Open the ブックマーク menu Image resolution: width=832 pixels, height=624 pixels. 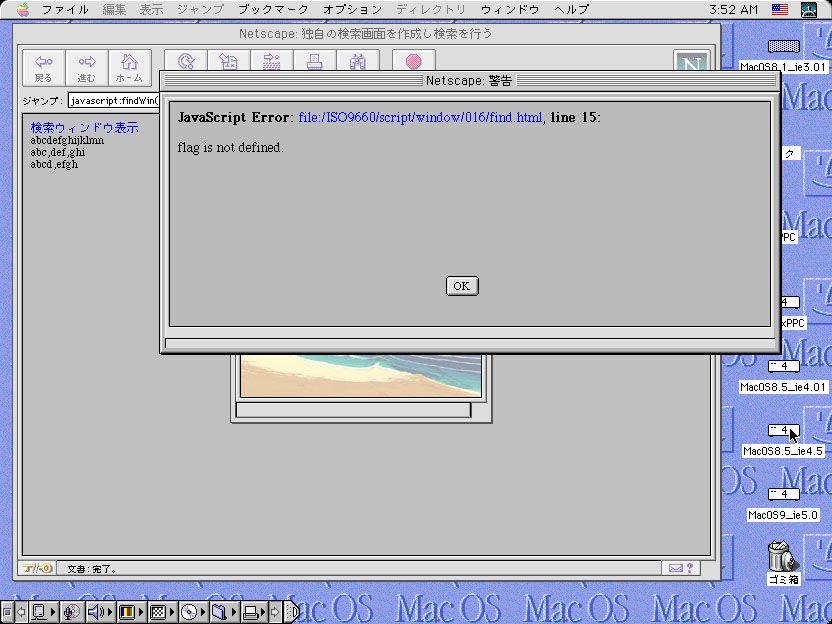pos(273,10)
